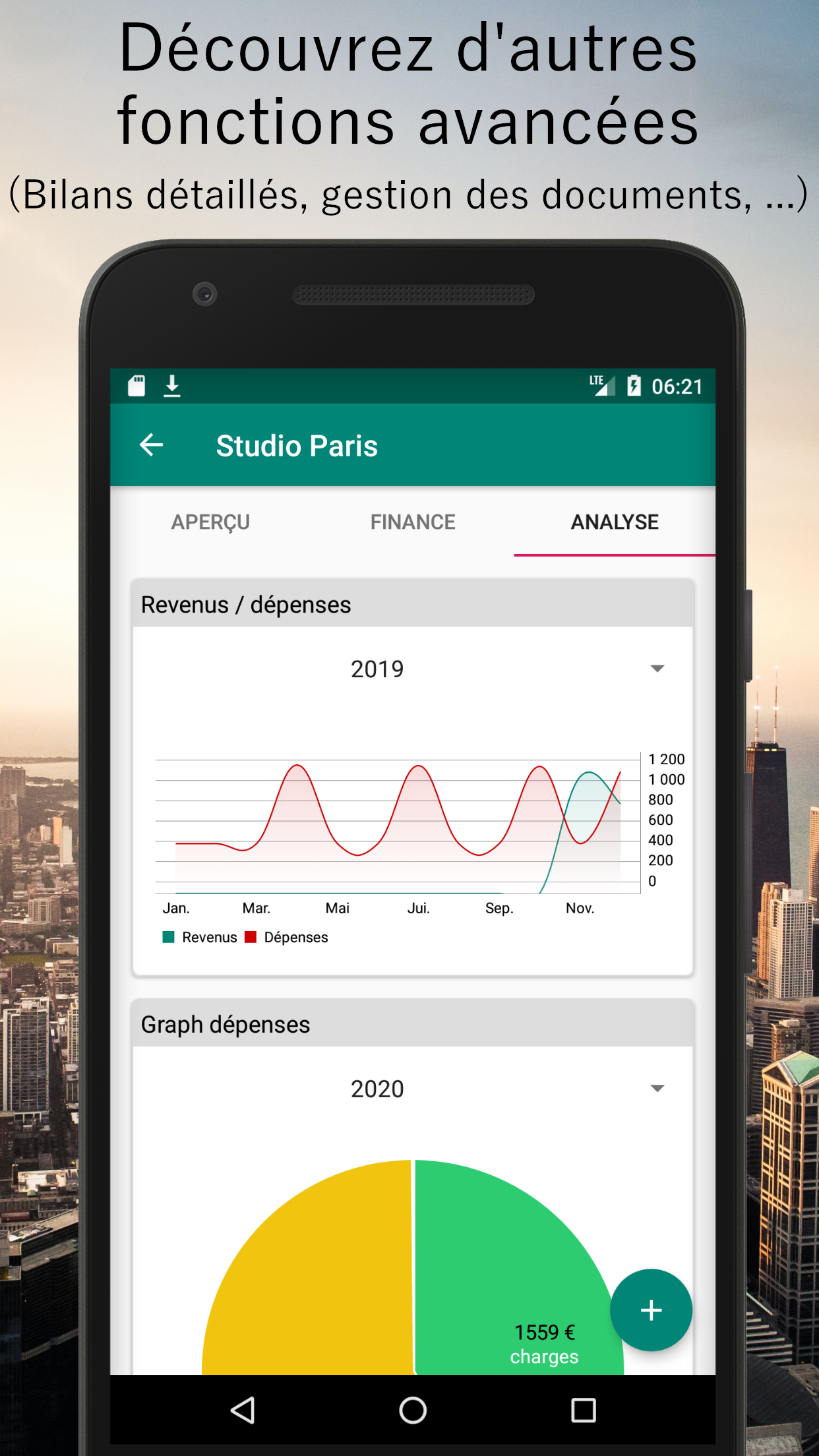Tap the SD card status bar icon

[136, 386]
